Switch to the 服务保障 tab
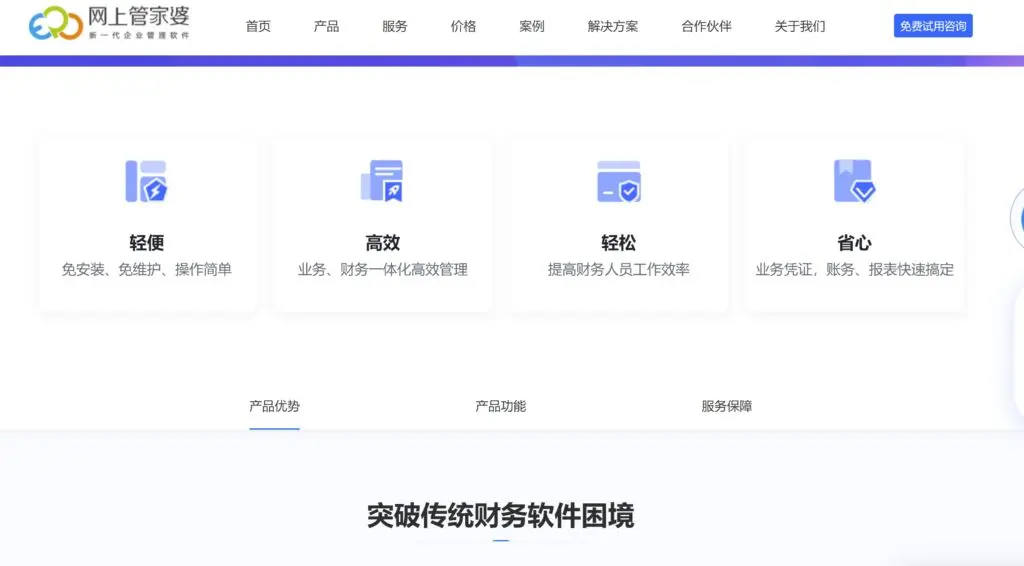This screenshot has height=566, width=1024. 726,406
